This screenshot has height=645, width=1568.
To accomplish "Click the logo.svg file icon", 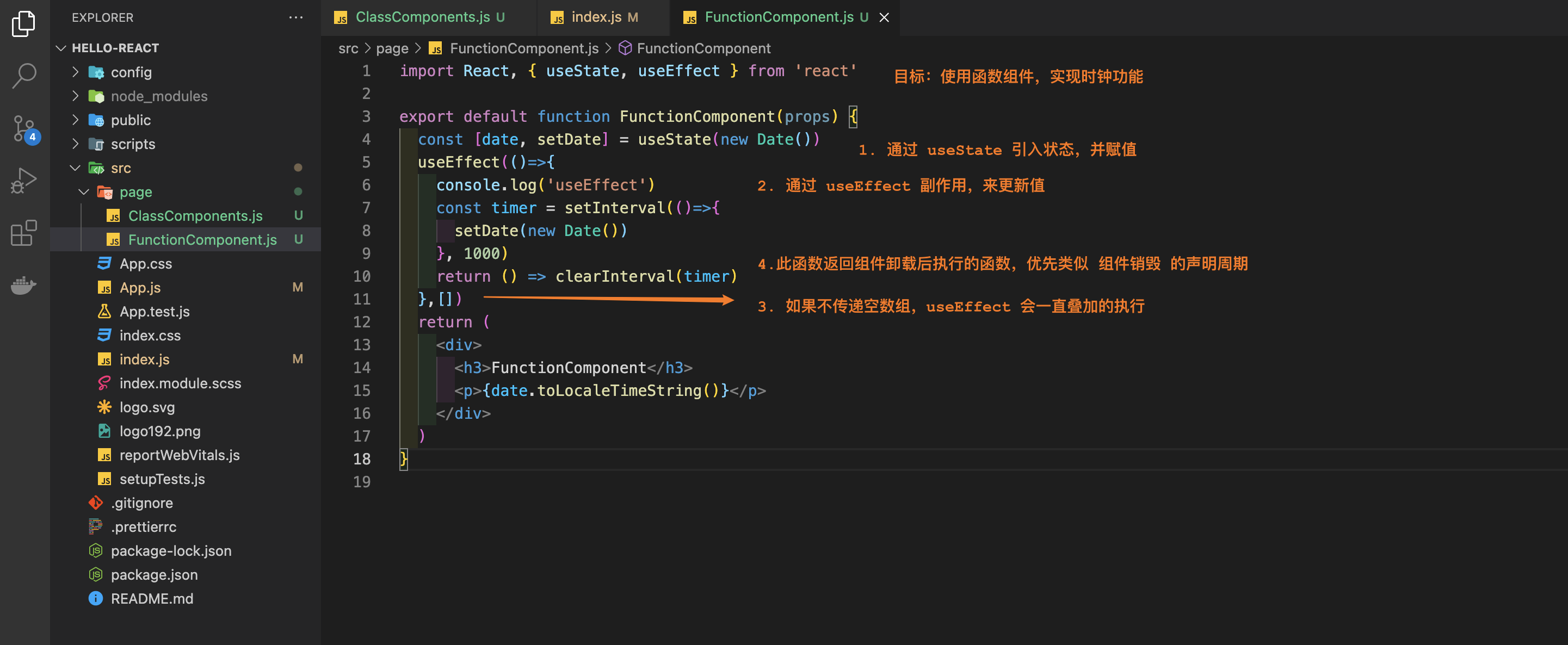I will coord(104,407).
